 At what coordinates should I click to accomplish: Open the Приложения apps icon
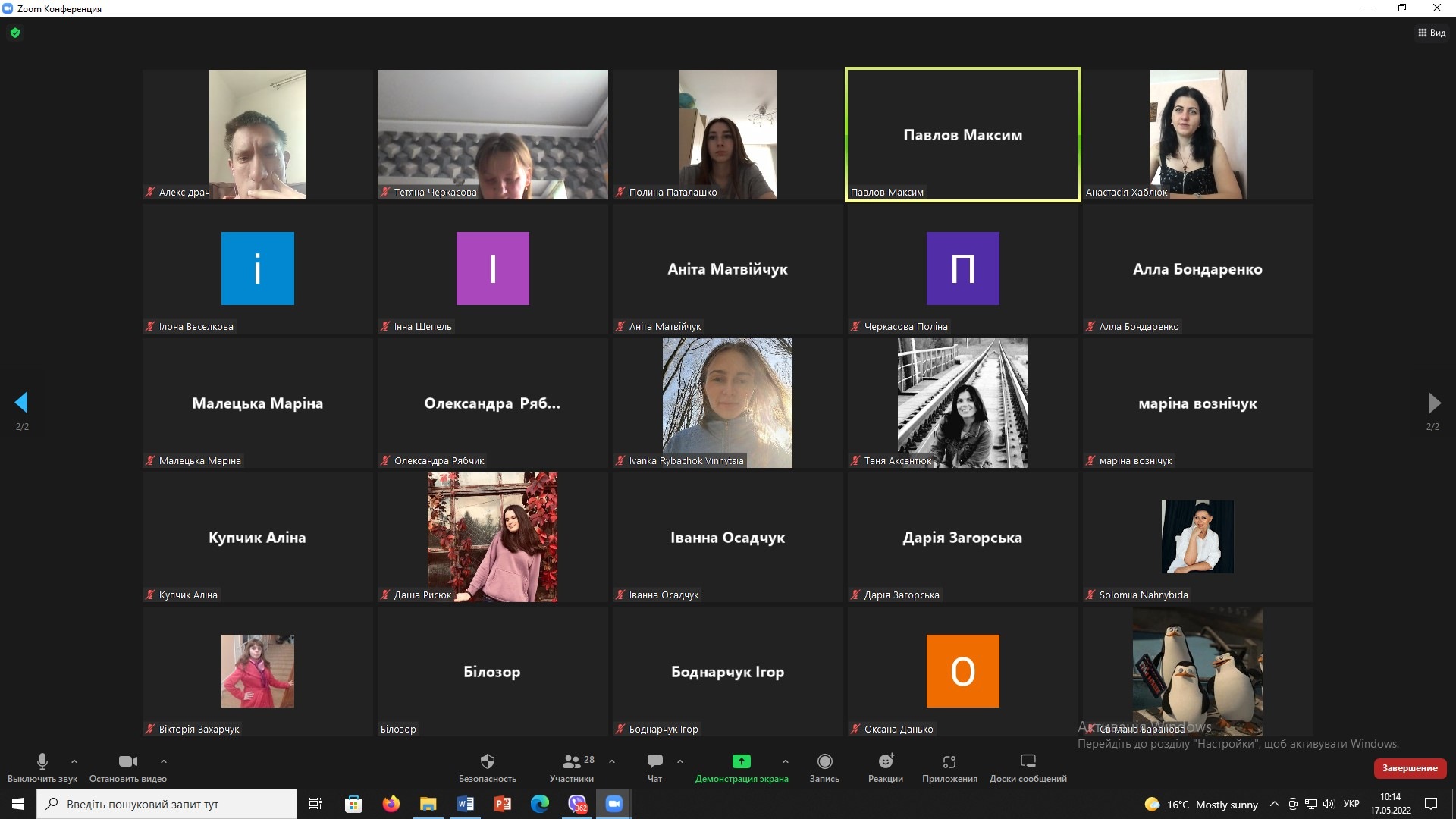949,761
